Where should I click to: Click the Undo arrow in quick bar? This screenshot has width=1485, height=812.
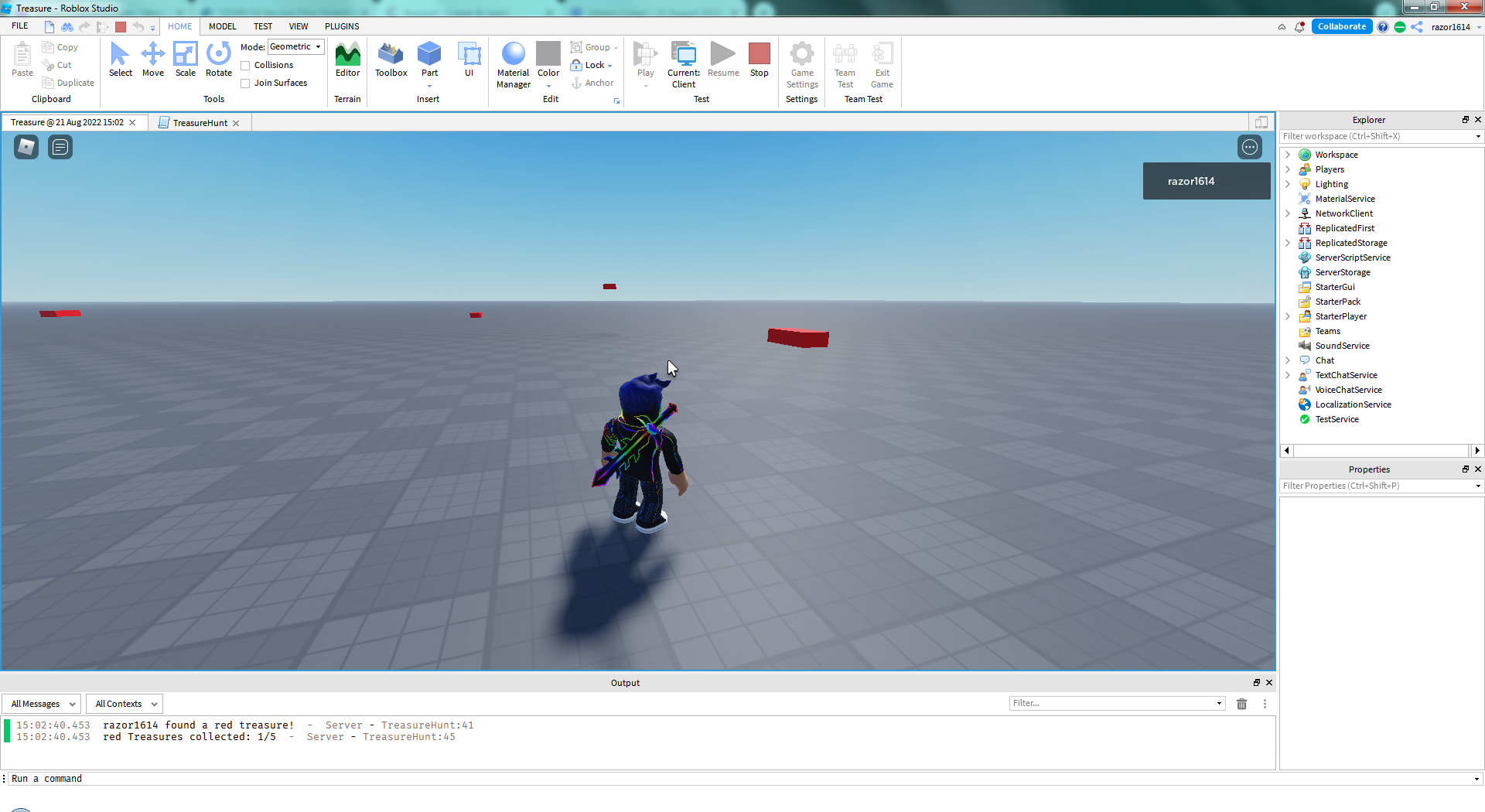point(138,26)
